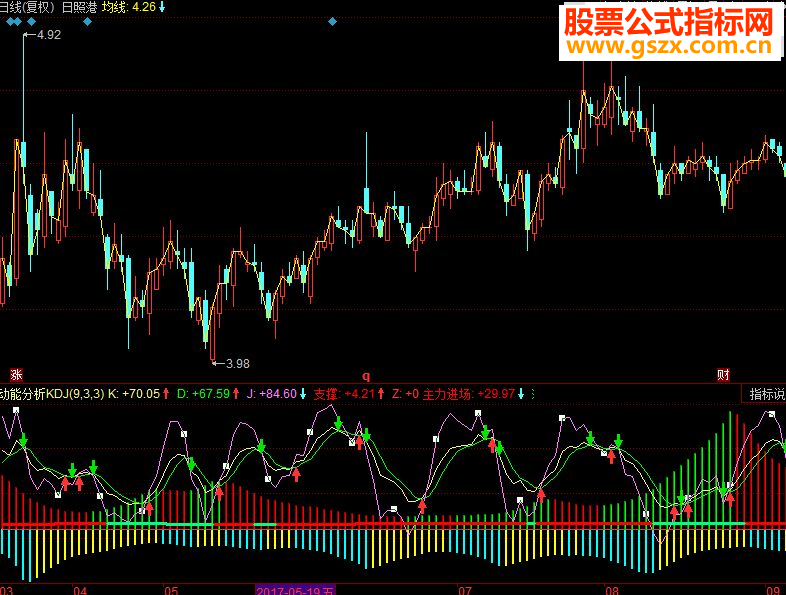The height and width of the screenshot is (595, 786).
Task: Click the Z: +0 value
Action: tap(405, 394)
